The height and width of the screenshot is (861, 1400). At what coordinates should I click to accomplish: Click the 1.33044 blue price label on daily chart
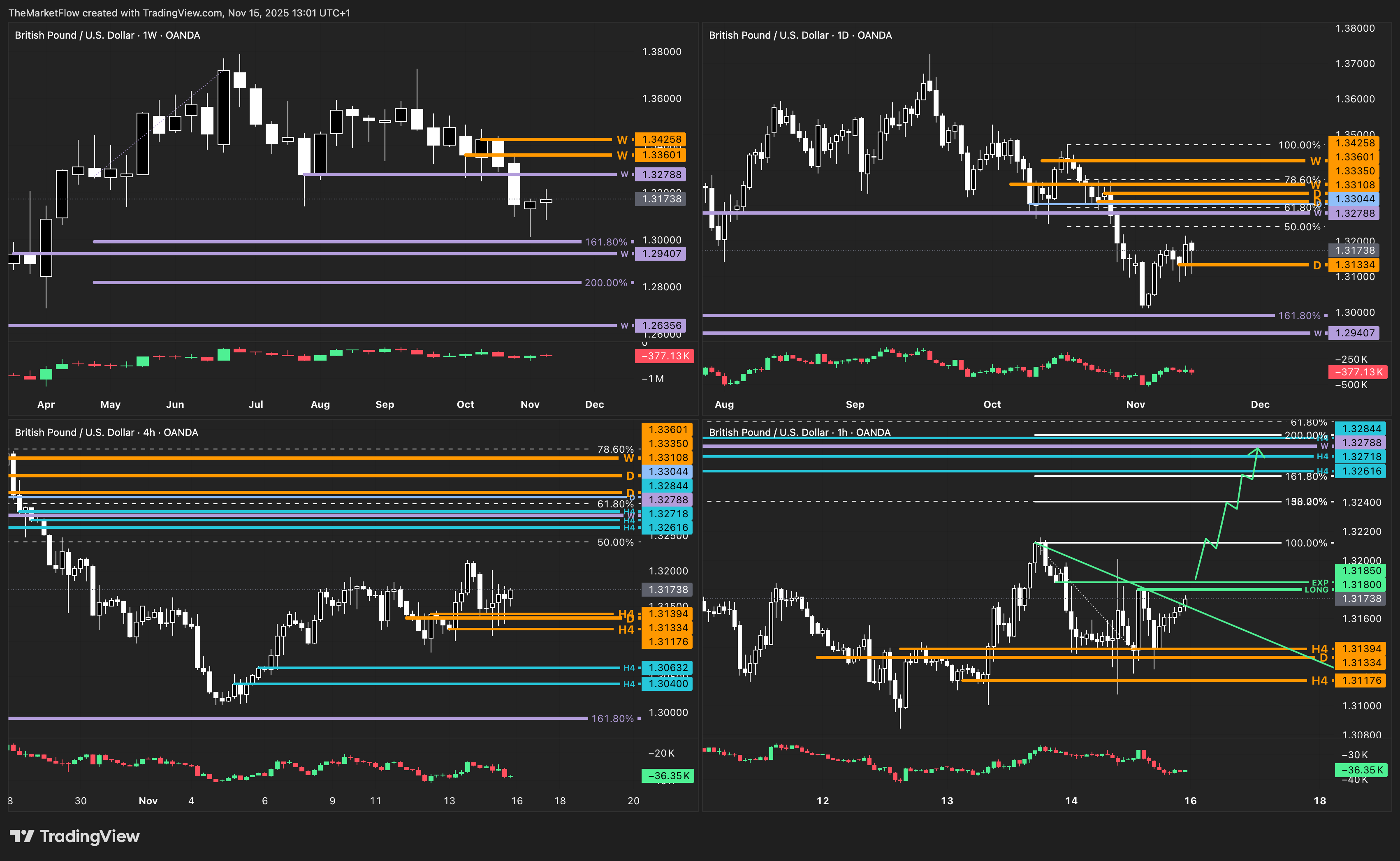click(x=1354, y=199)
